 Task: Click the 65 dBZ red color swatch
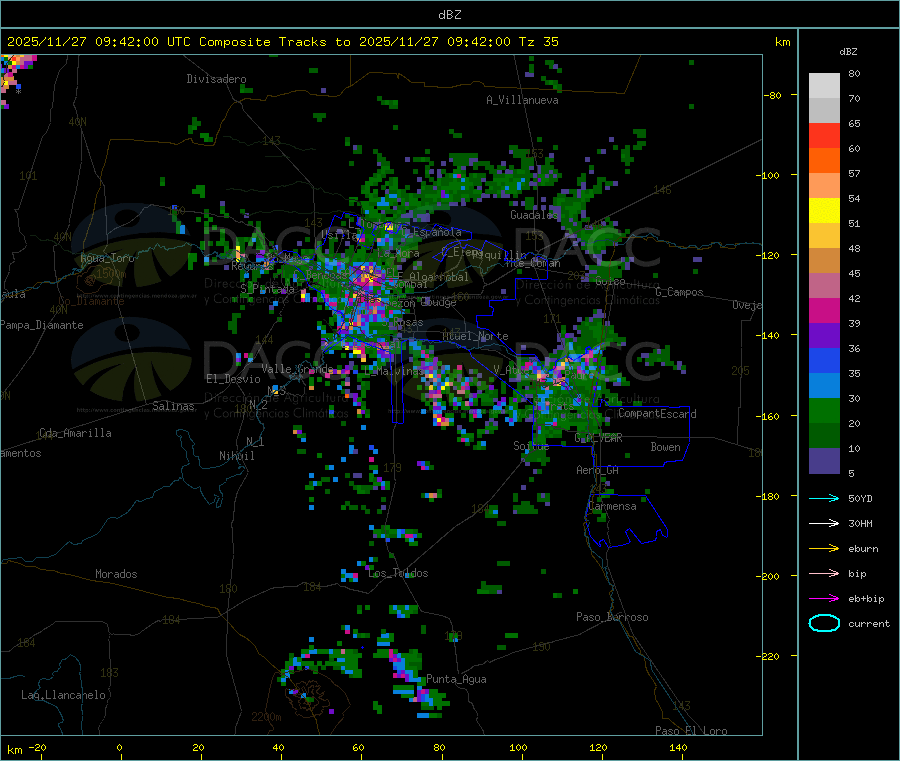pos(824,135)
